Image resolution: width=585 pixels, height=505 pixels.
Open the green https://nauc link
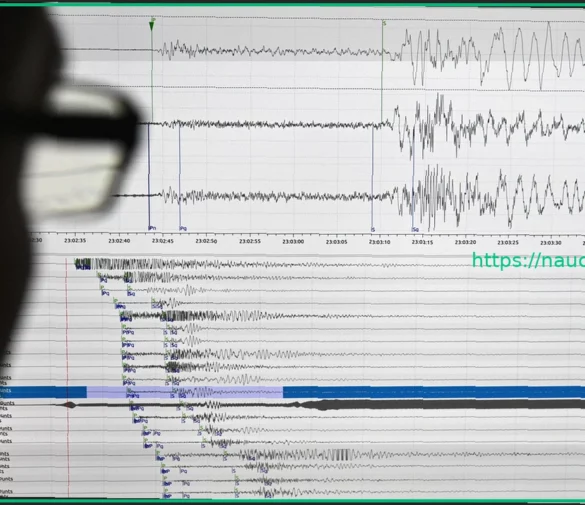pyautogui.click(x=528, y=260)
